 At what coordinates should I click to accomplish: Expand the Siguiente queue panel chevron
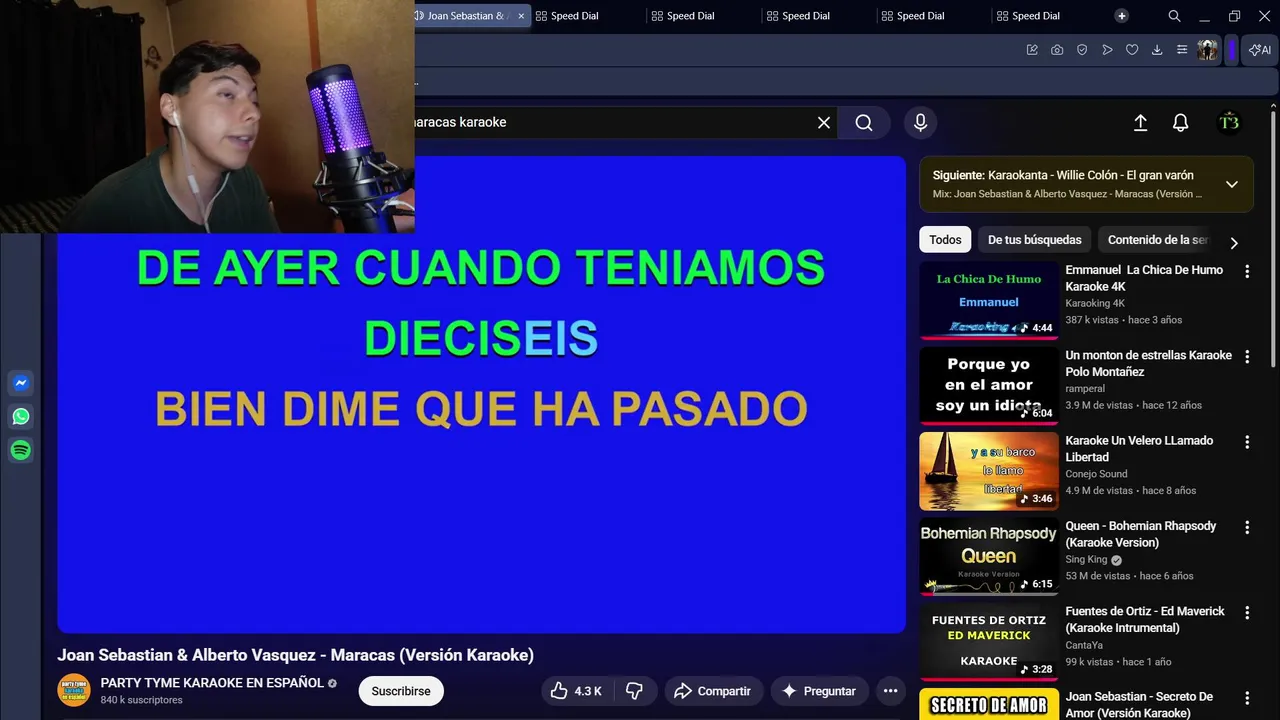[x=1232, y=184]
